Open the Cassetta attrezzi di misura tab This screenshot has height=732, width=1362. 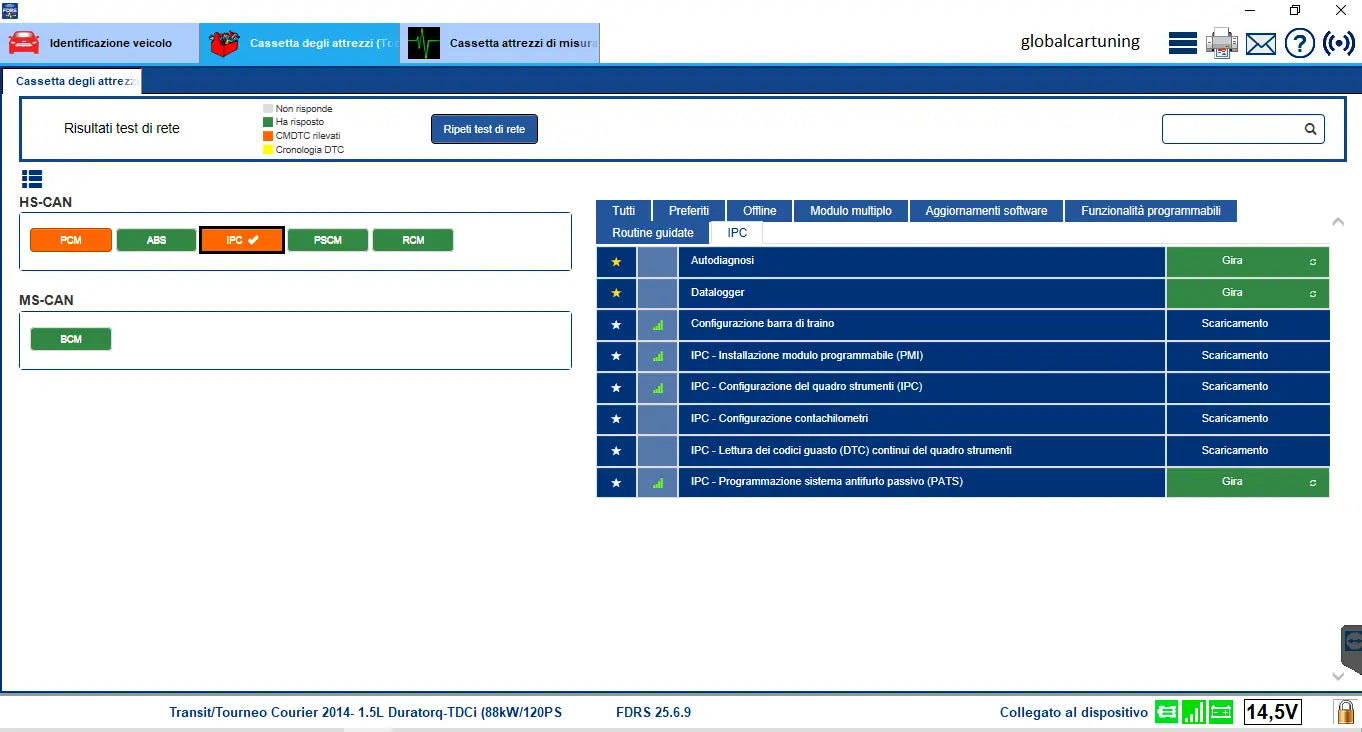pyautogui.click(x=500, y=42)
